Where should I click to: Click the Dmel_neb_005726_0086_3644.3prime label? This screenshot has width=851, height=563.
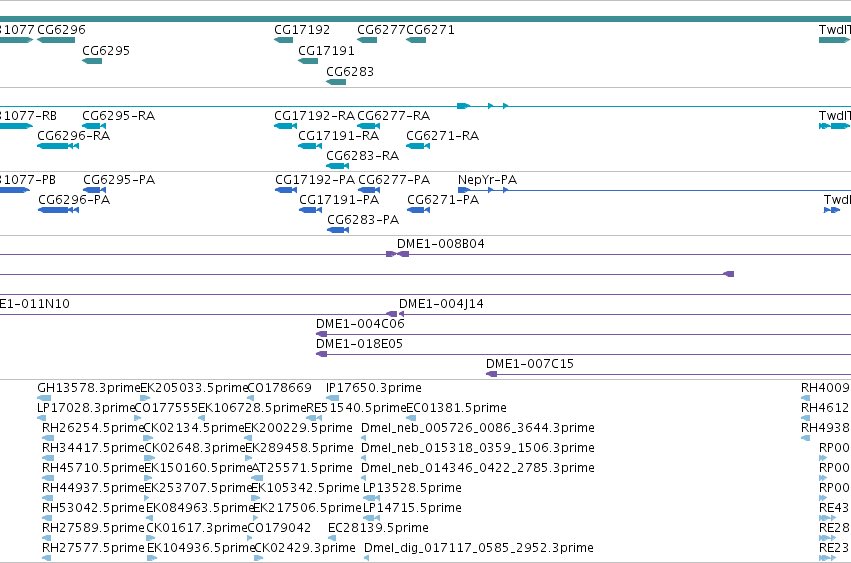[x=478, y=428]
